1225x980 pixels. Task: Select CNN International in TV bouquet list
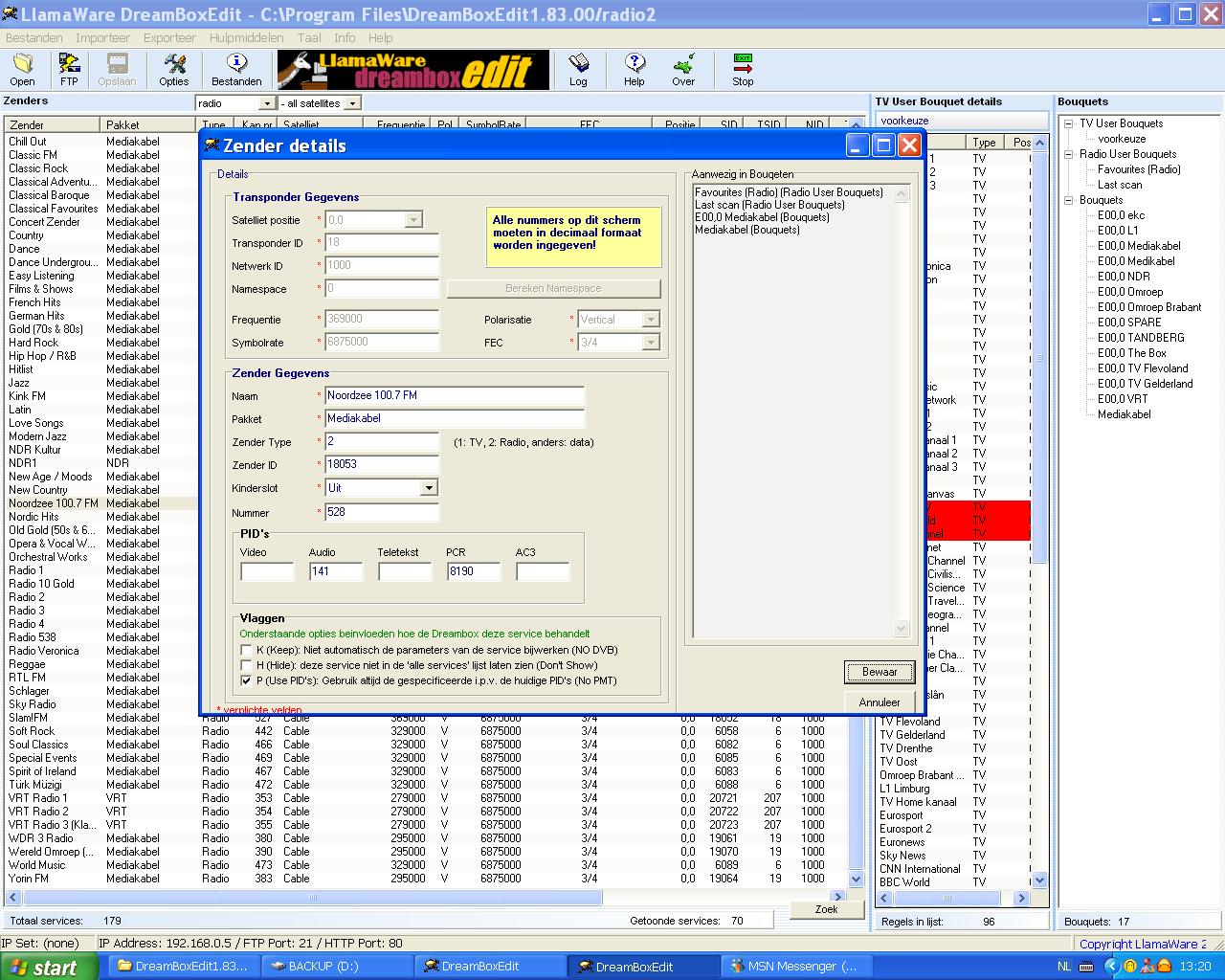click(x=920, y=869)
